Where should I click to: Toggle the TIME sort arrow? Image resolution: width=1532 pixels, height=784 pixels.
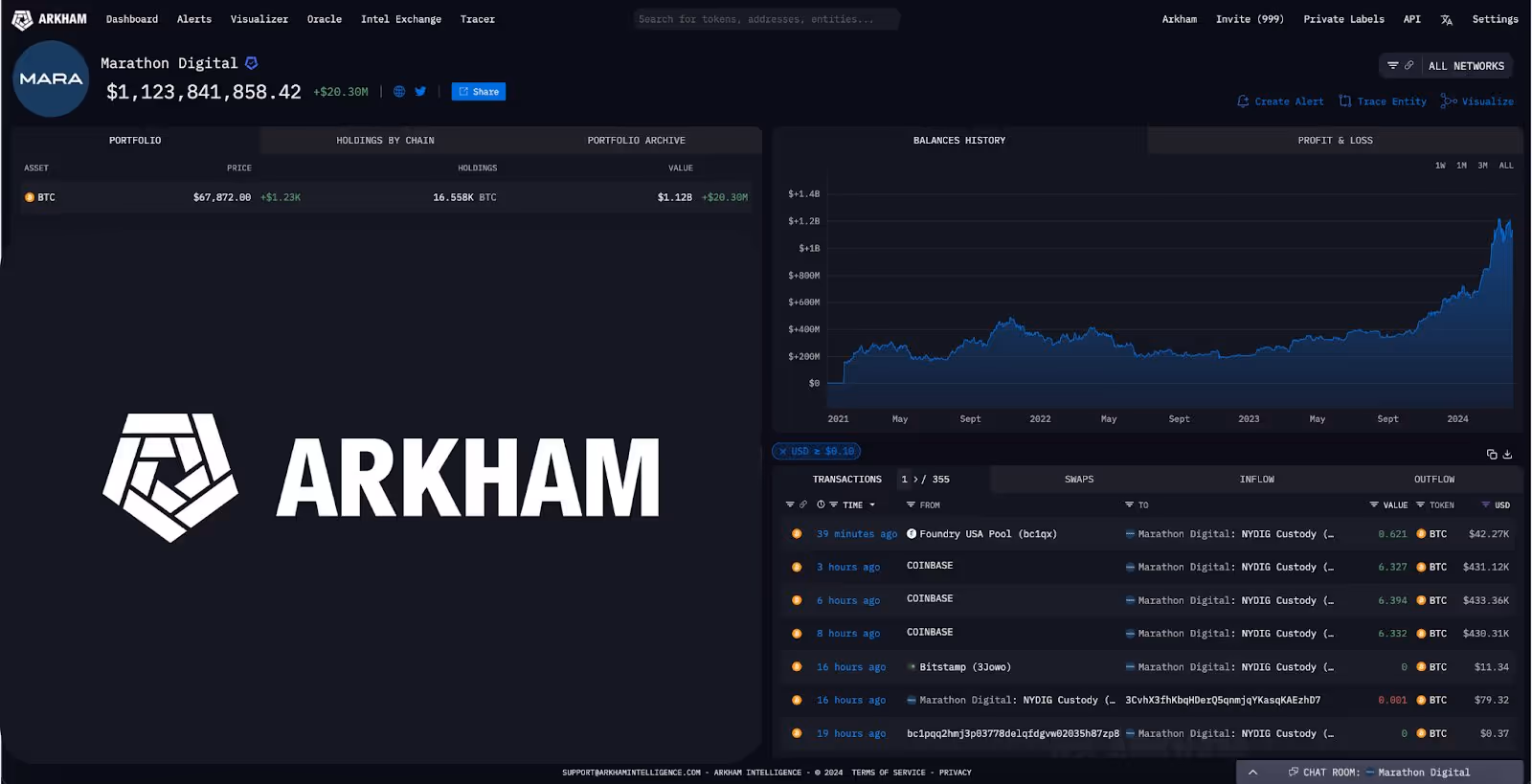[872, 505]
